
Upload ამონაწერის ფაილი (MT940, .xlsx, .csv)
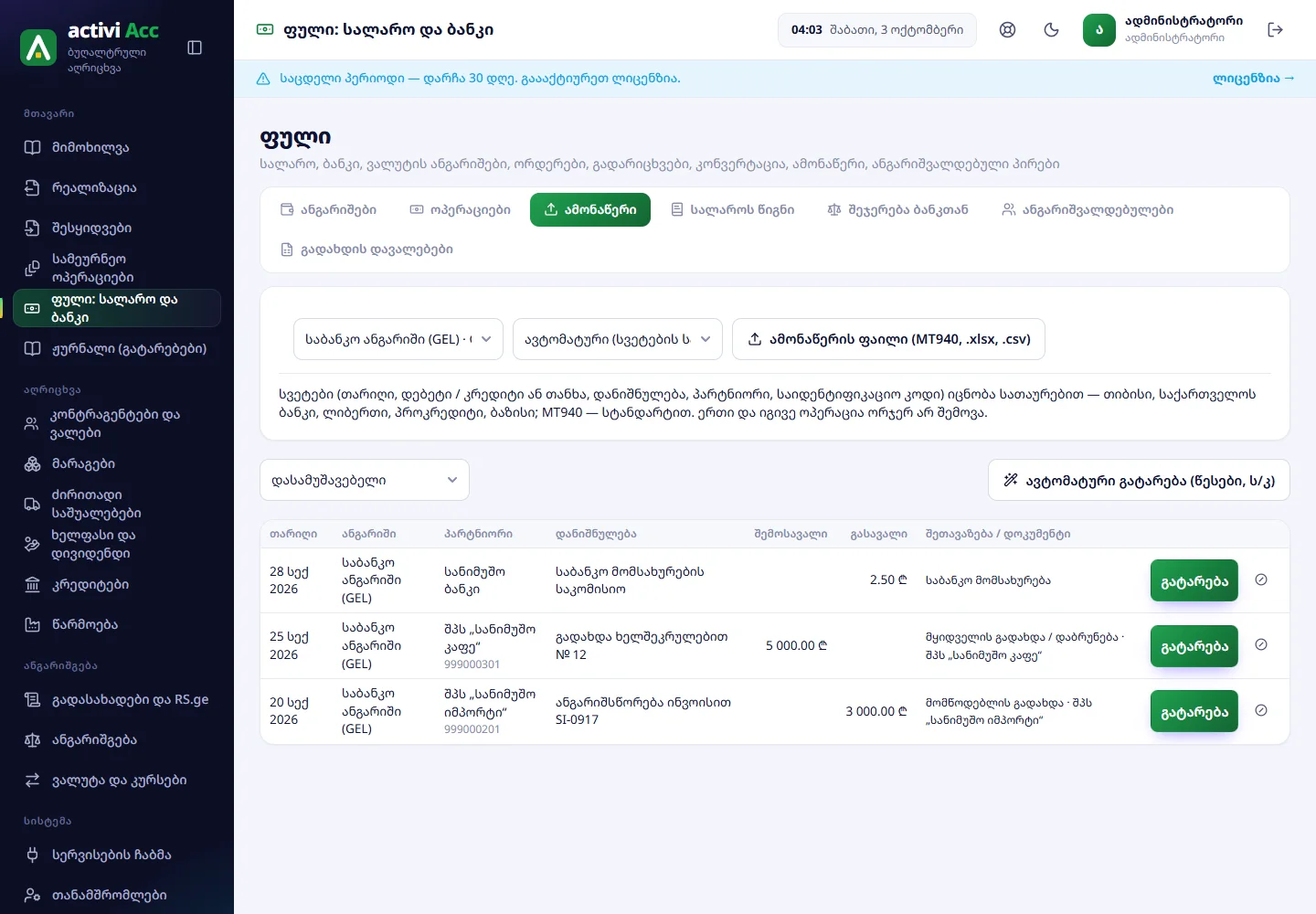tap(889, 339)
